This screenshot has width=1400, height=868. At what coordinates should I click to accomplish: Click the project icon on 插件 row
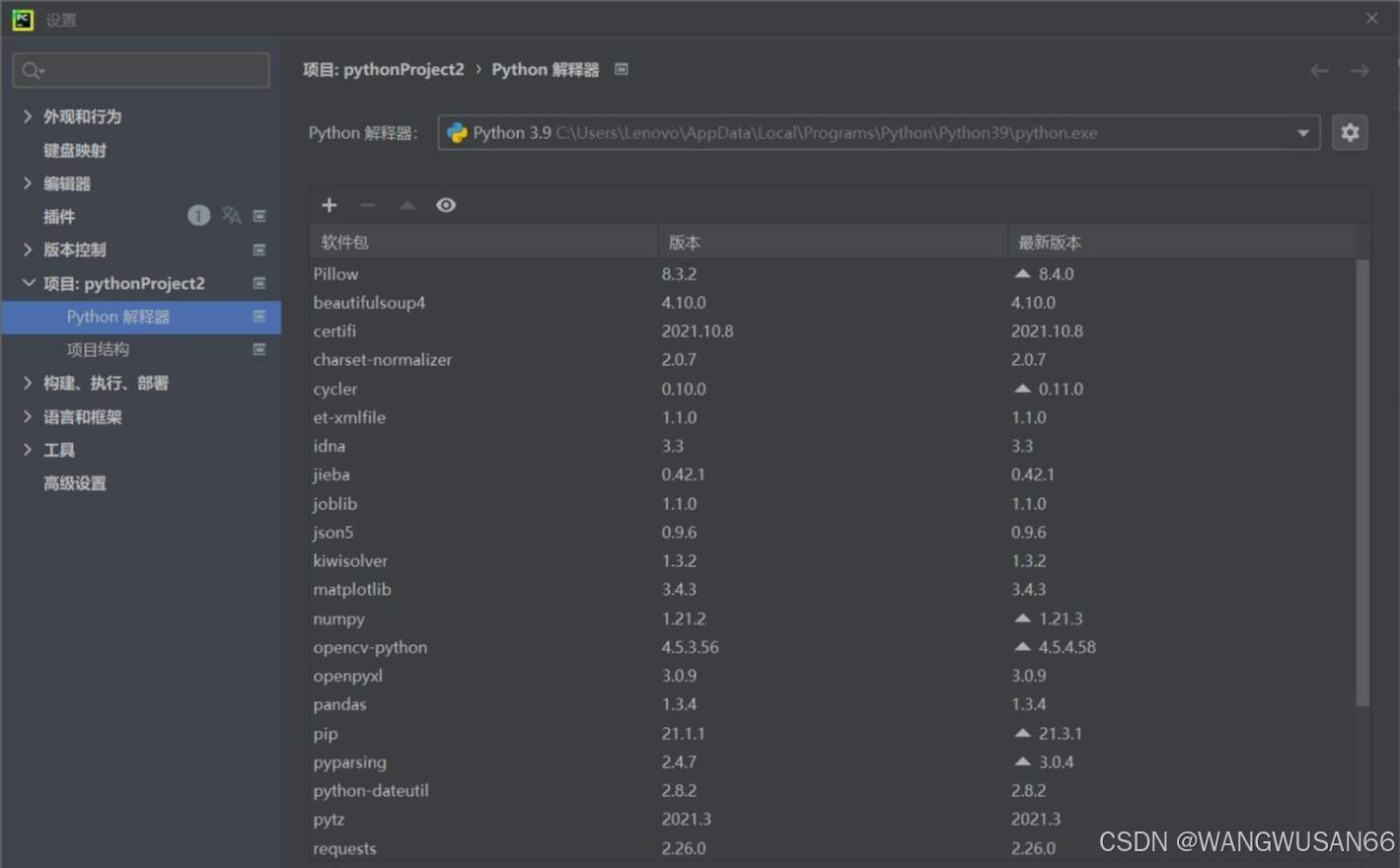[x=259, y=216]
